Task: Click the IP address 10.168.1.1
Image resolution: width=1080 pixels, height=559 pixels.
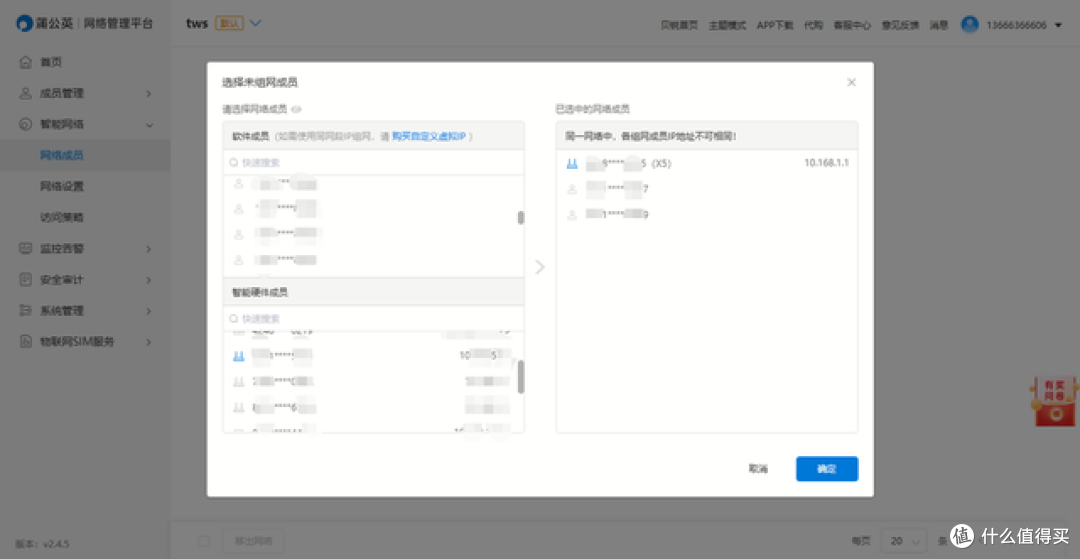Action: [827, 163]
